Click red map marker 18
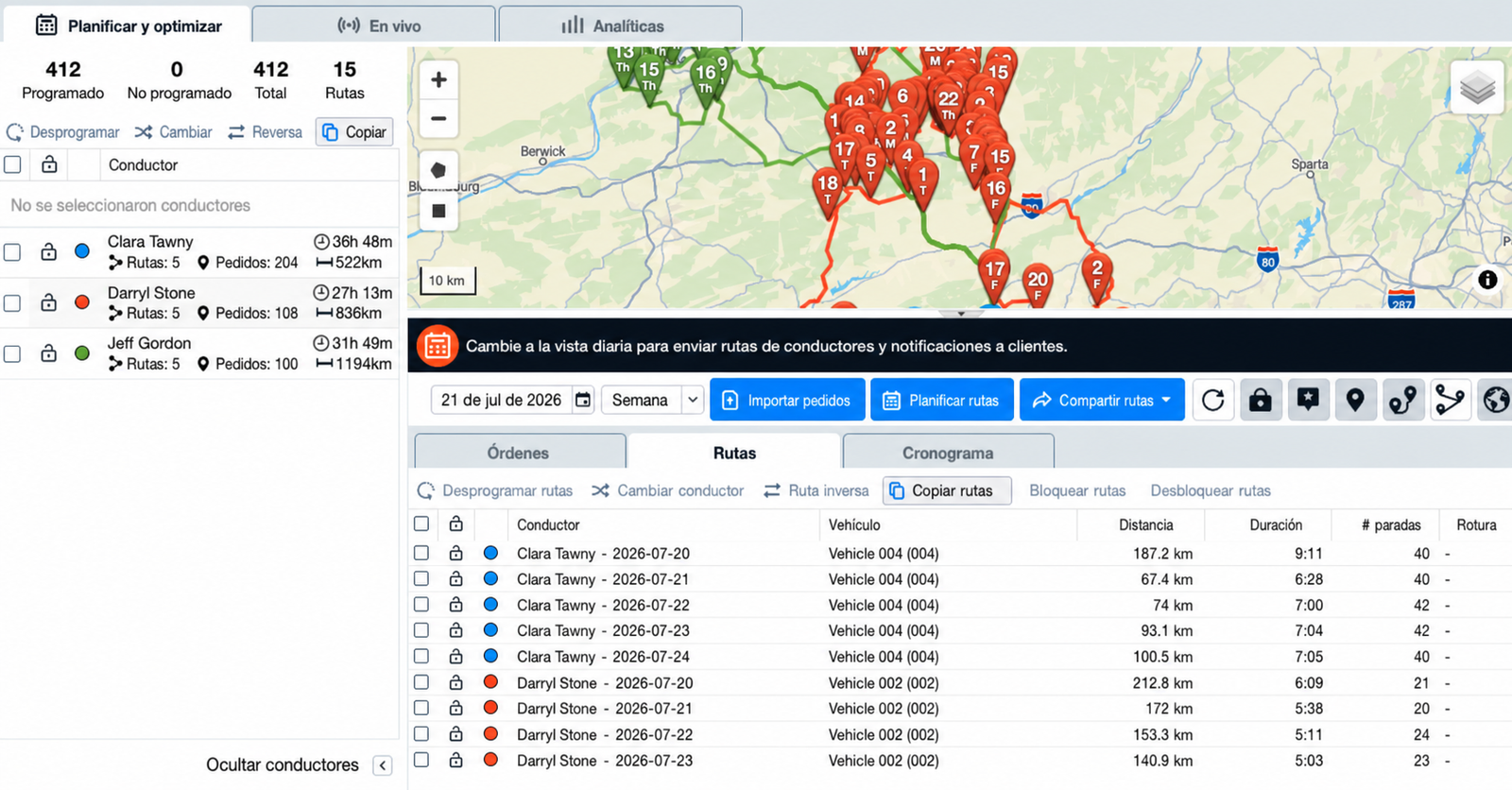This screenshot has height=790, width=1512. pos(828,192)
